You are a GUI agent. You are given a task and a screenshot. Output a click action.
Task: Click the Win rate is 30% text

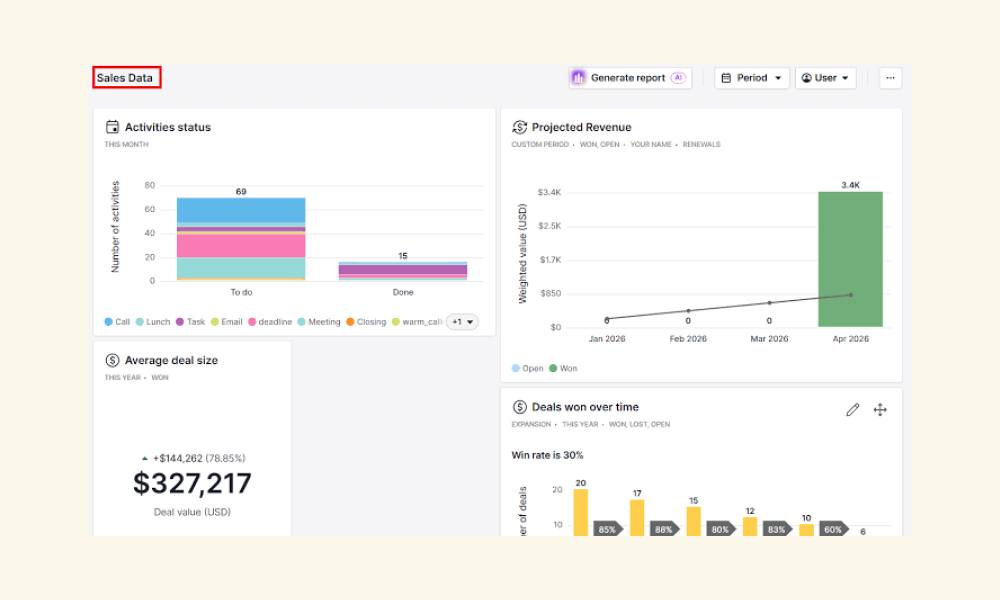547,455
